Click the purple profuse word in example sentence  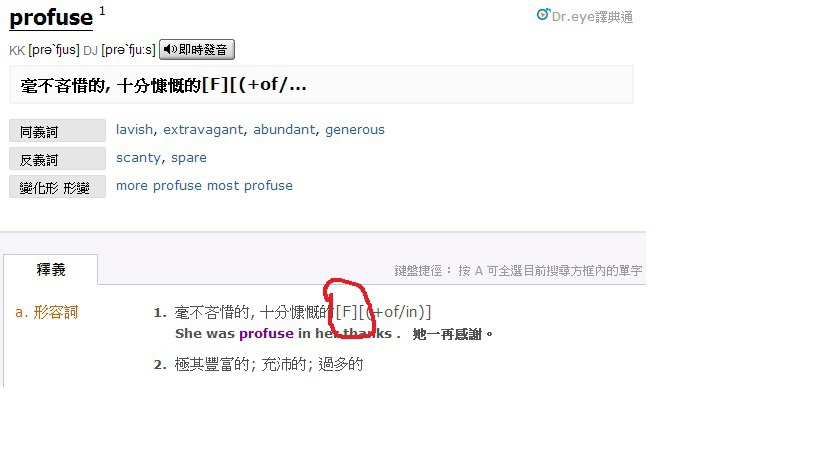pos(266,334)
